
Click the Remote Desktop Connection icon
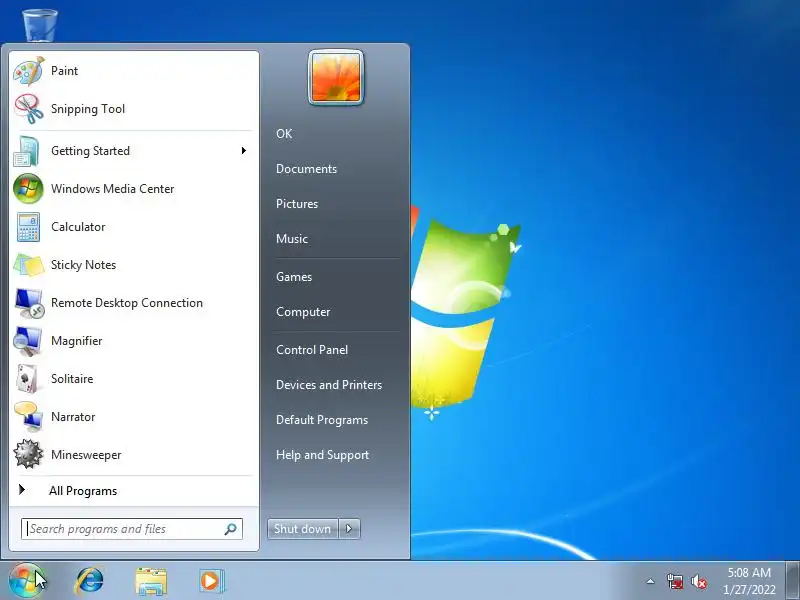tap(29, 303)
